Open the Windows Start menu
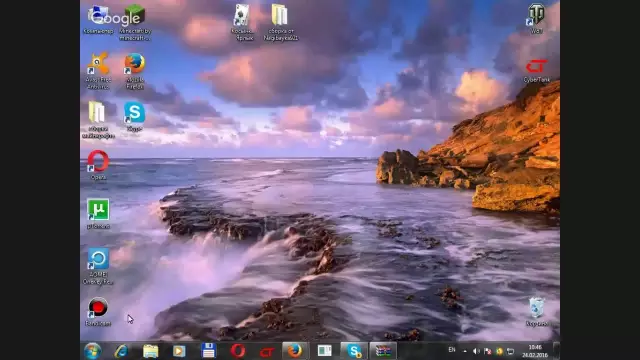This screenshot has width=640, height=360. click(x=93, y=351)
